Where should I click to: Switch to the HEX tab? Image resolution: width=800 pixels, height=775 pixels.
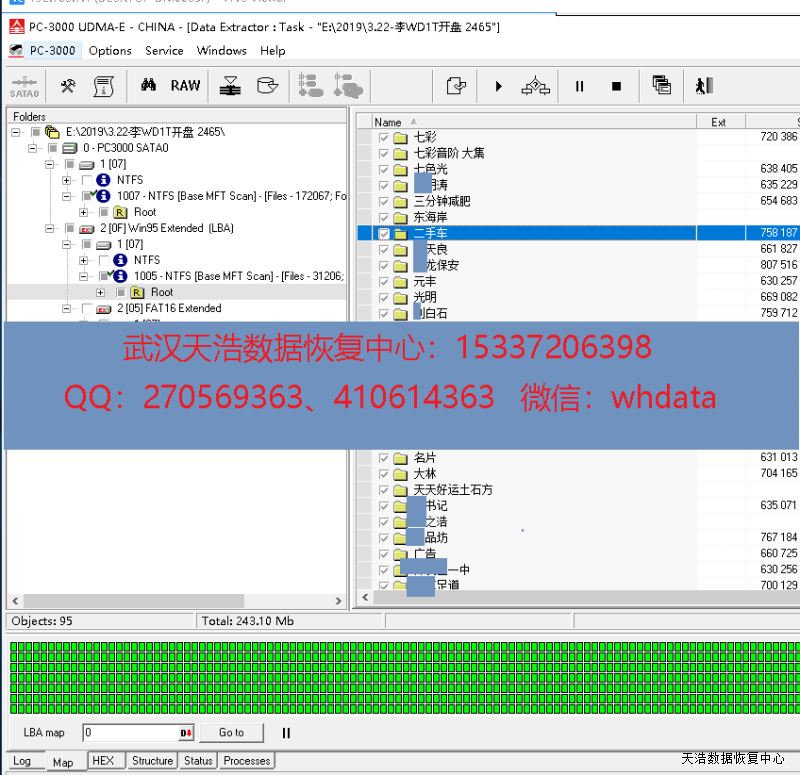pyautogui.click(x=103, y=761)
